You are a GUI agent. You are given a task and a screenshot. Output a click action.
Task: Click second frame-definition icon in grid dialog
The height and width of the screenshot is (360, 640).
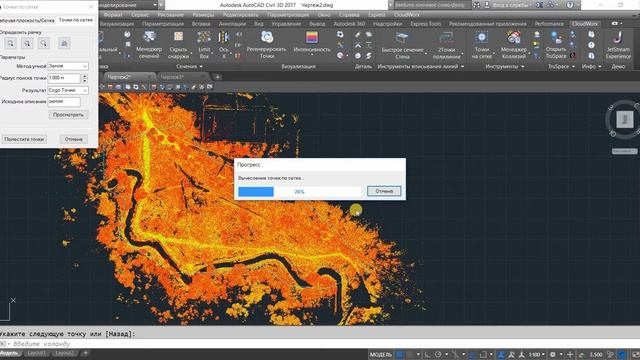coord(27,43)
